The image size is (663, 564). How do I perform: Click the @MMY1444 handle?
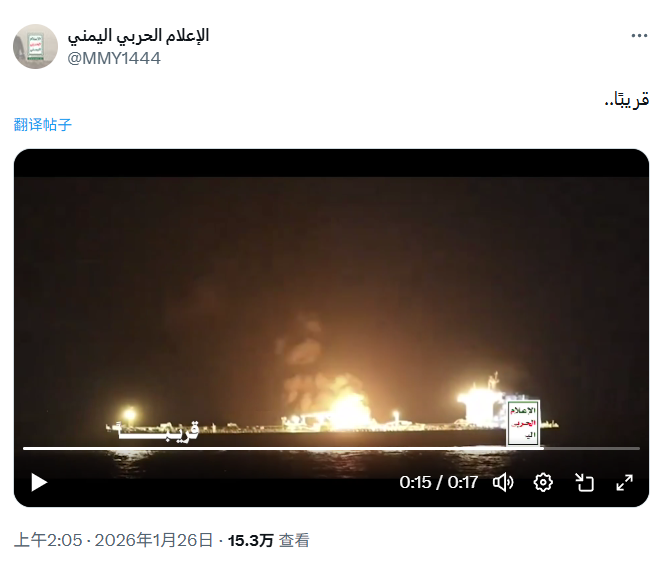coord(114,58)
